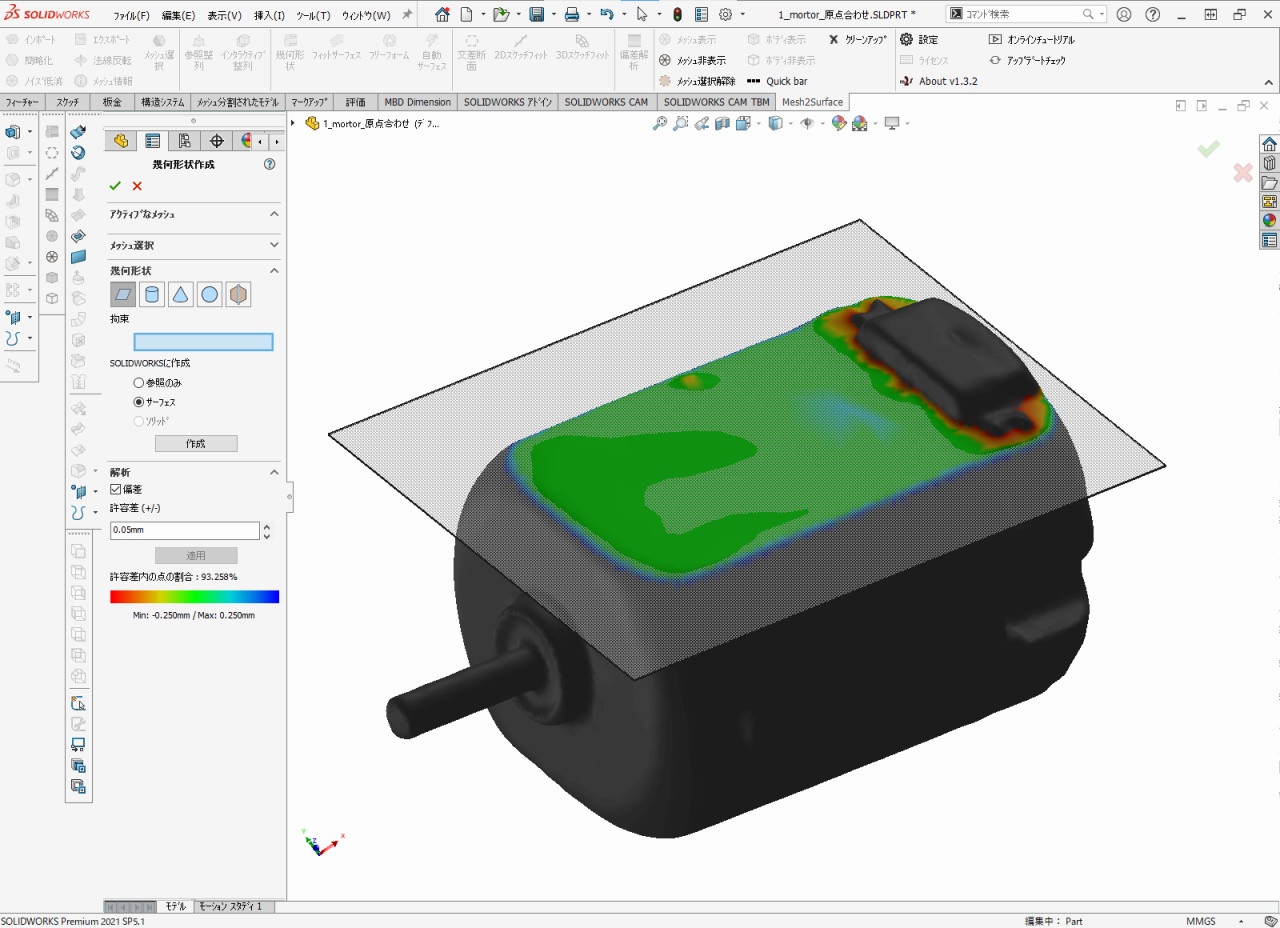Open the ファイル(F) menu
The image size is (1280, 928).
[131, 15]
